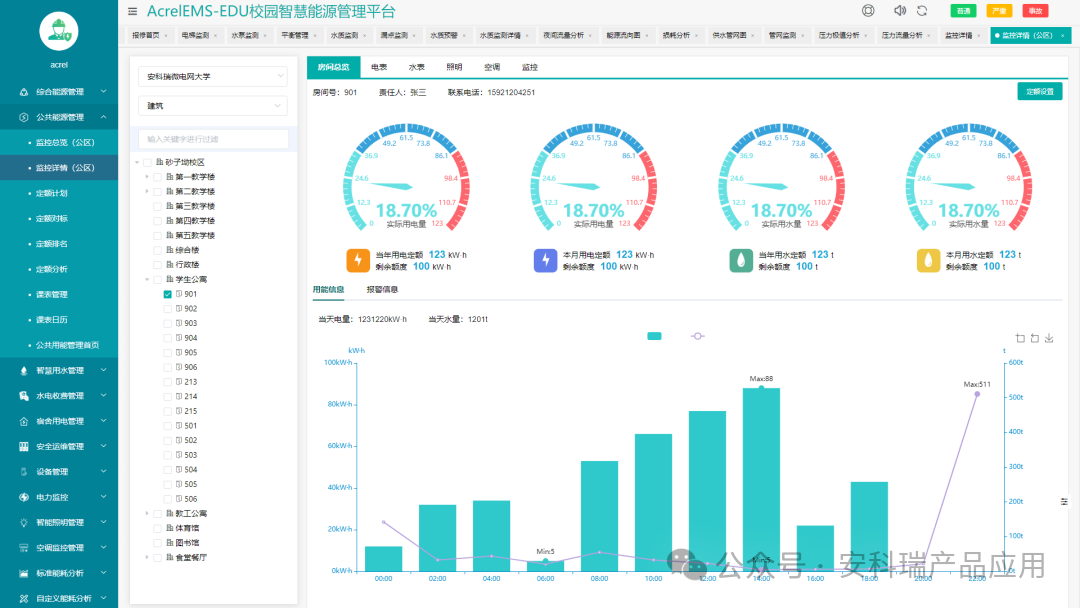Click orange lightning icon for yearly electricity quota
This screenshot has width=1080, height=608.
pos(358,261)
